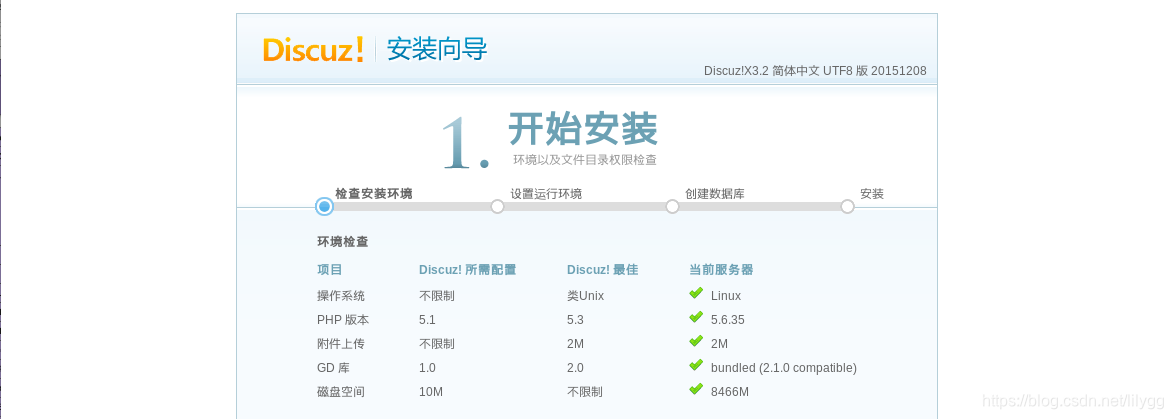1173x419 pixels.
Task: Click the Discuz! 所需配置 column header
Action: click(x=468, y=270)
